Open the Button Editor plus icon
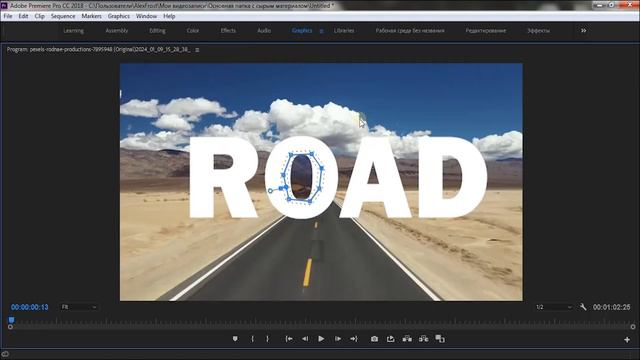 coord(627,340)
